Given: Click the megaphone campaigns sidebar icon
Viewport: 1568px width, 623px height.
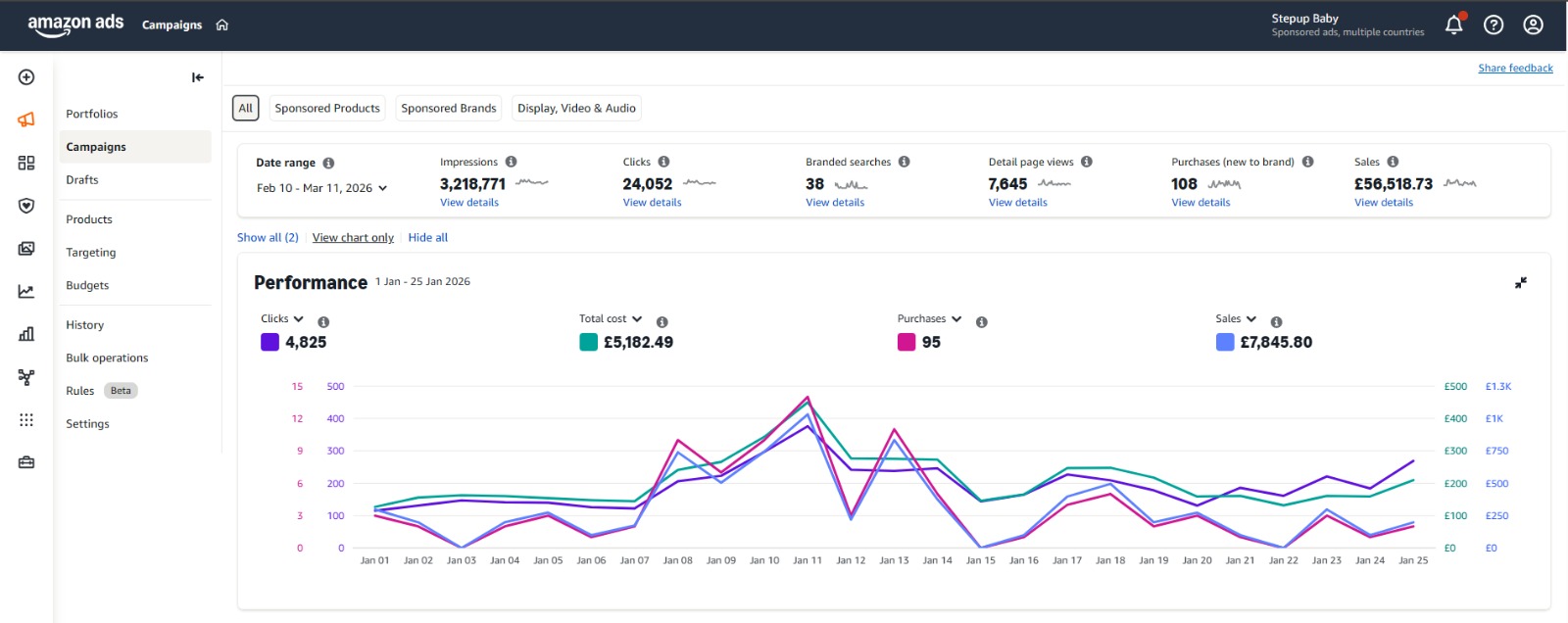Looking at the screenshot, I should click(26, 120).
